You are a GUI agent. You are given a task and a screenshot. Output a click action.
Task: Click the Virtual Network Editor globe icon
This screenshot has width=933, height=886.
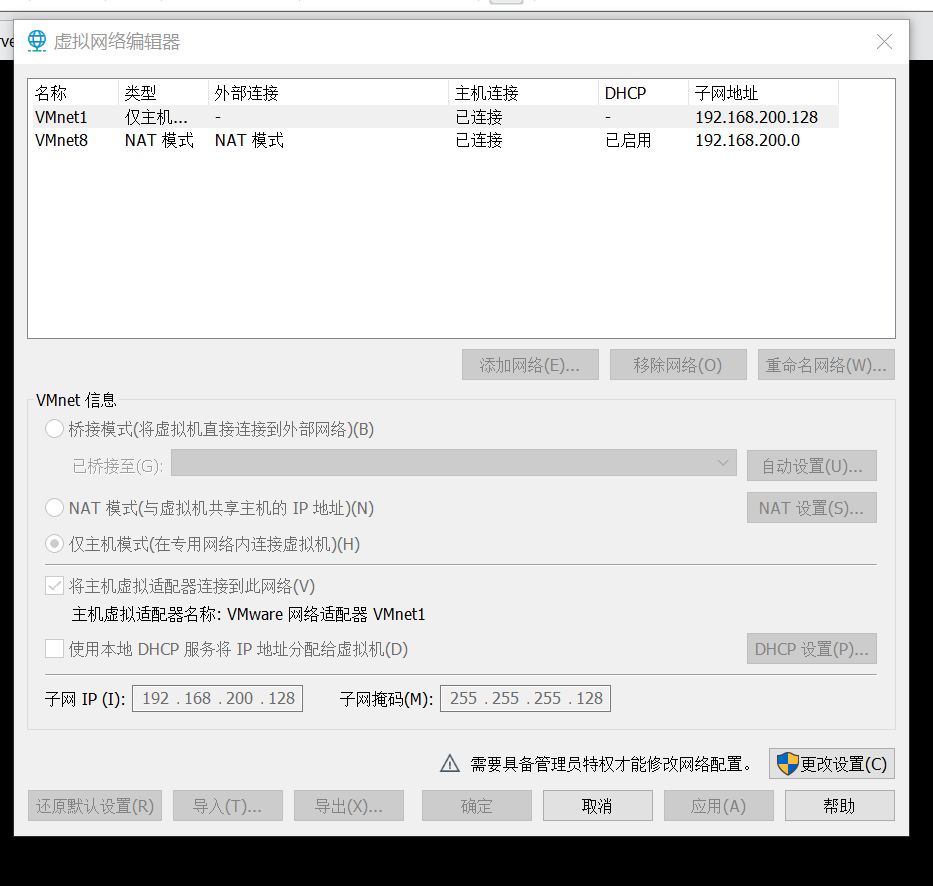point(37,41)
